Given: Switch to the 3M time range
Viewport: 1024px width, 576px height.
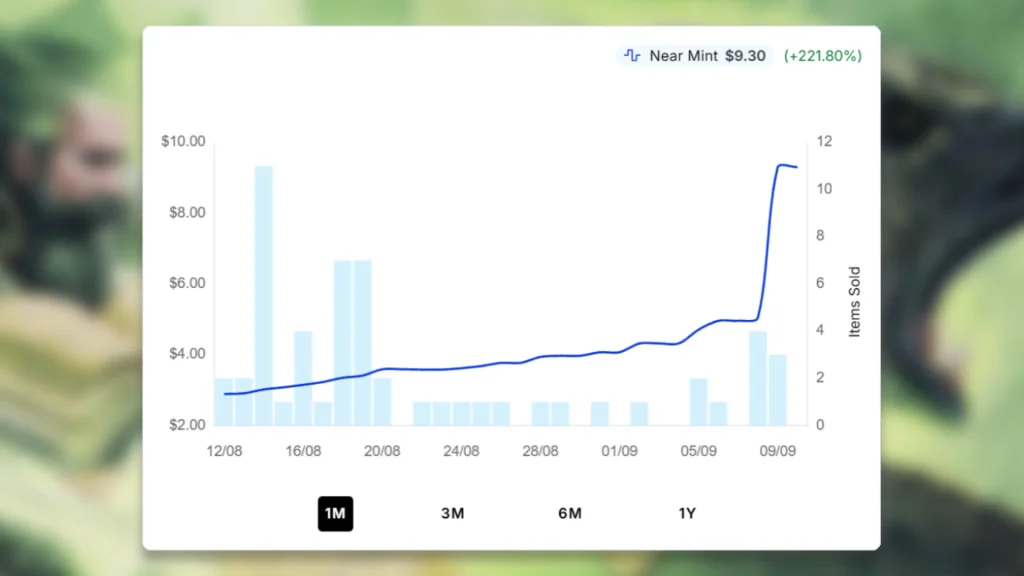Looking at the screenshot, I should point(453,514).
